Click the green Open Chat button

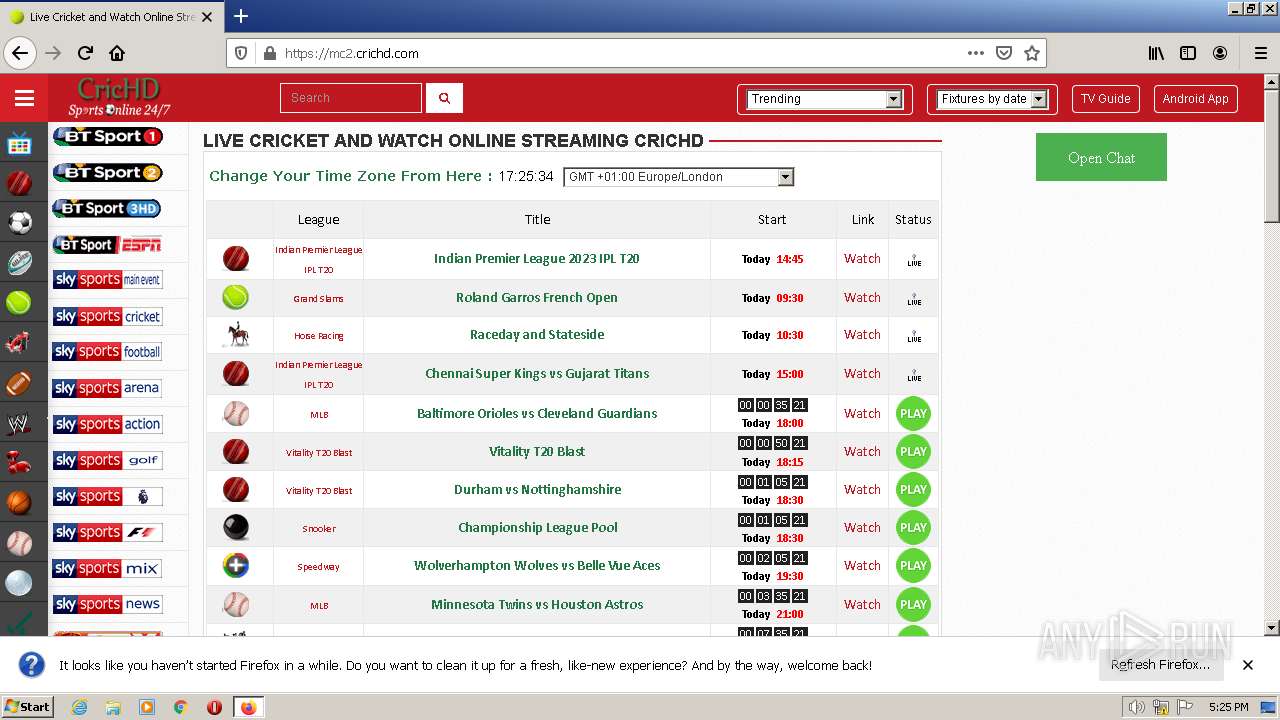pos(1101,157)
